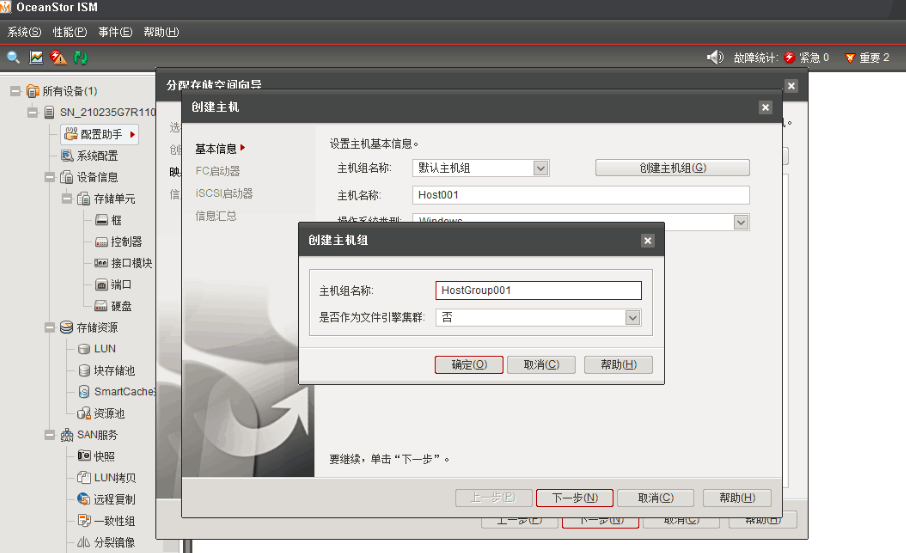The image size is (906, 553).
Task: Click the SAN服务 node icon
Action: [x=67, y=435]
